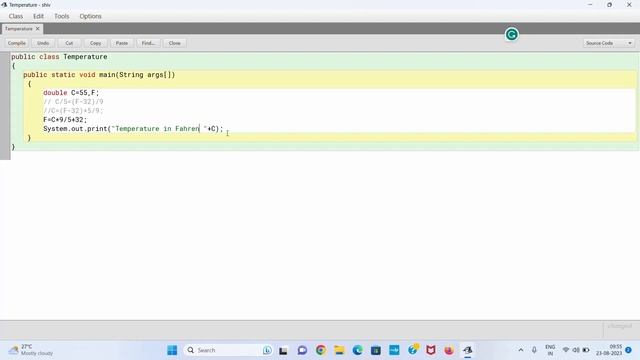Click the ENG IN language indicator
Screen dimensions: 640x360
(550, 350)
